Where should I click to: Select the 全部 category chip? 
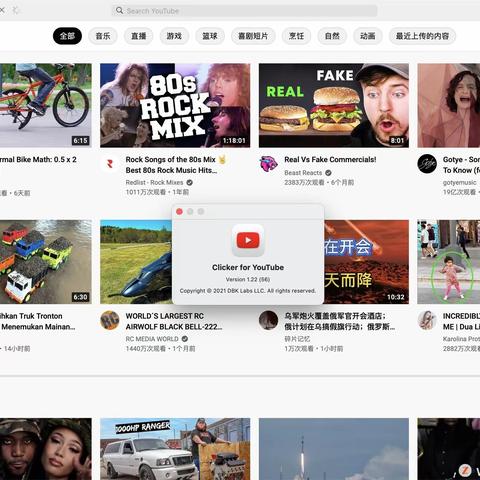[67, 36]
